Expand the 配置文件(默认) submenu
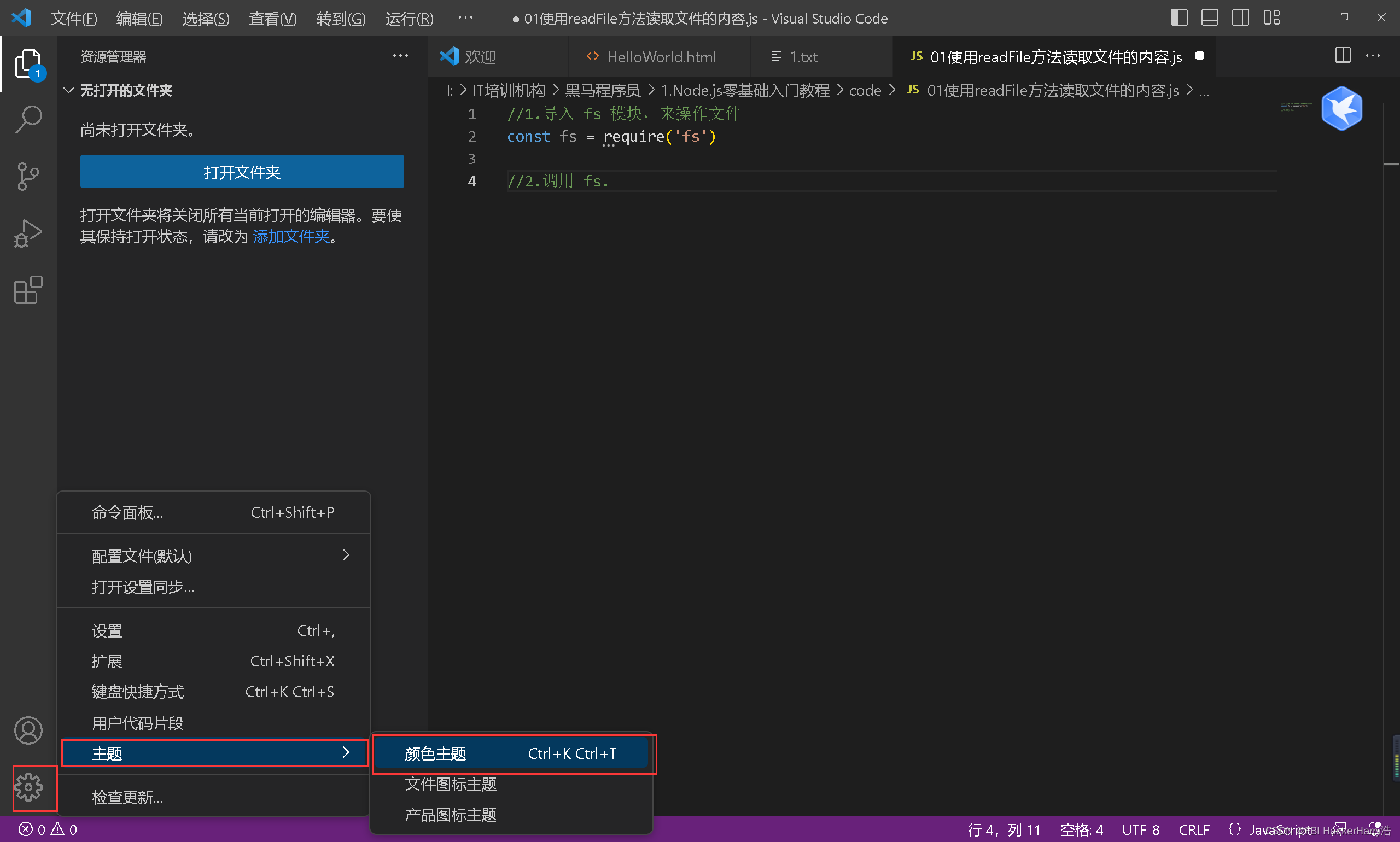 [213, 556]
